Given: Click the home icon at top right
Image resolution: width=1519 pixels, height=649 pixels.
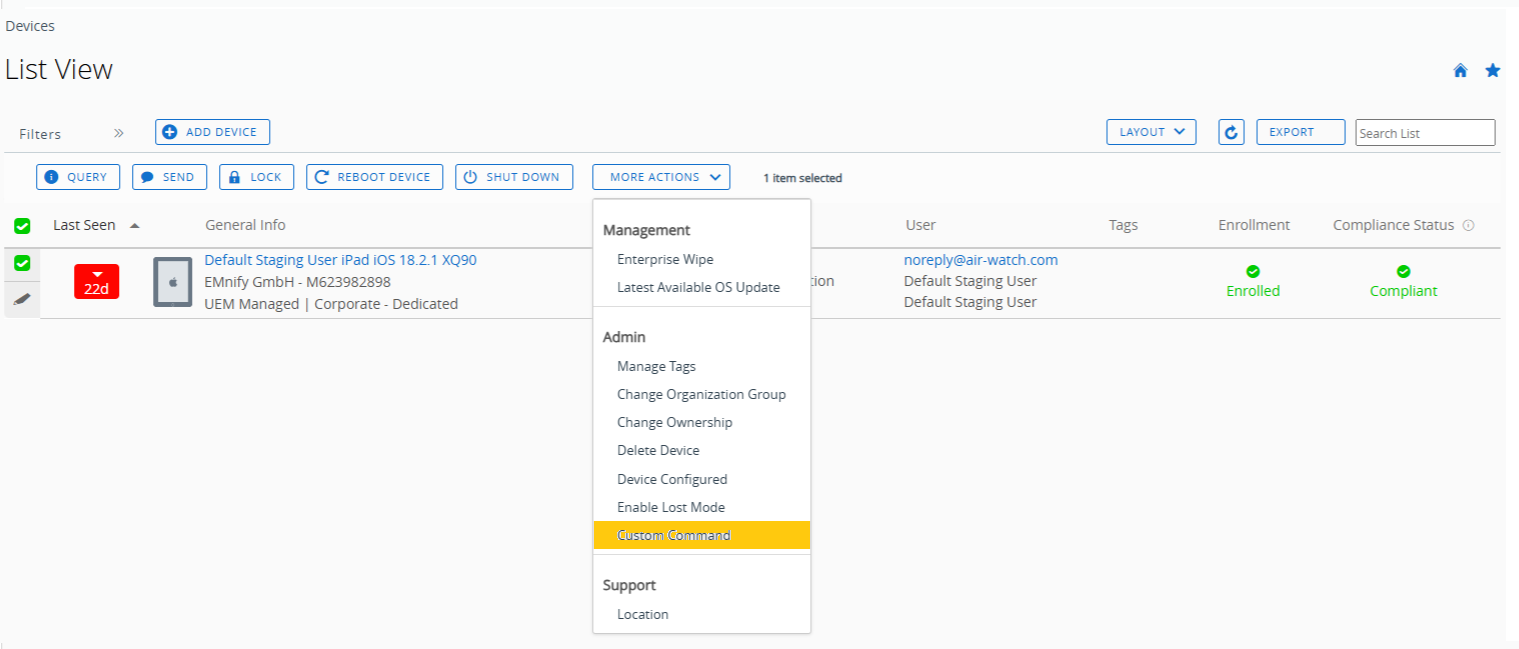Looking at the screenshot, I should [x=1460, y=71].
